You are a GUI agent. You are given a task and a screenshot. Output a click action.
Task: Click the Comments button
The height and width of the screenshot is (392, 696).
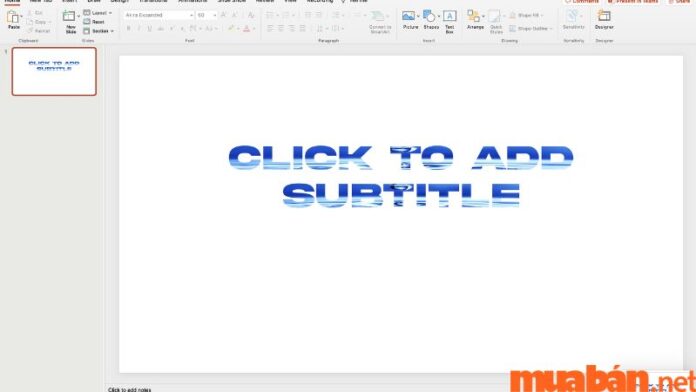tap(581, 2)
